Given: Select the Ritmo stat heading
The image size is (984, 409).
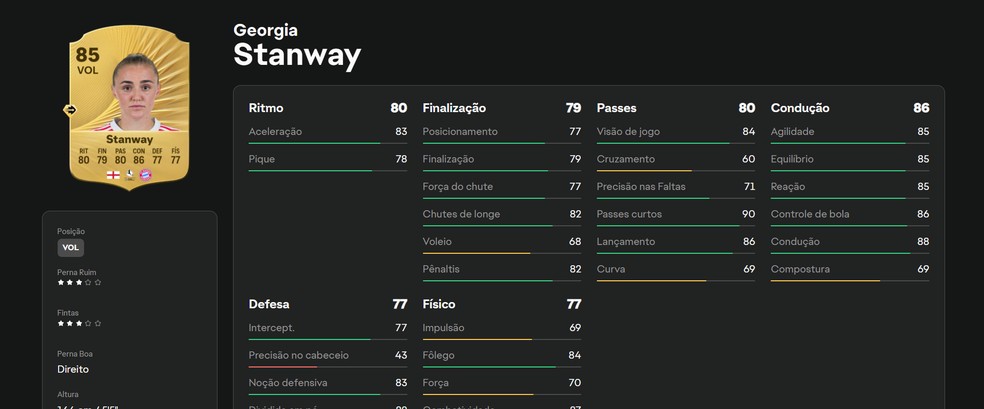Looking at the screenshot, I should (266, 108).
